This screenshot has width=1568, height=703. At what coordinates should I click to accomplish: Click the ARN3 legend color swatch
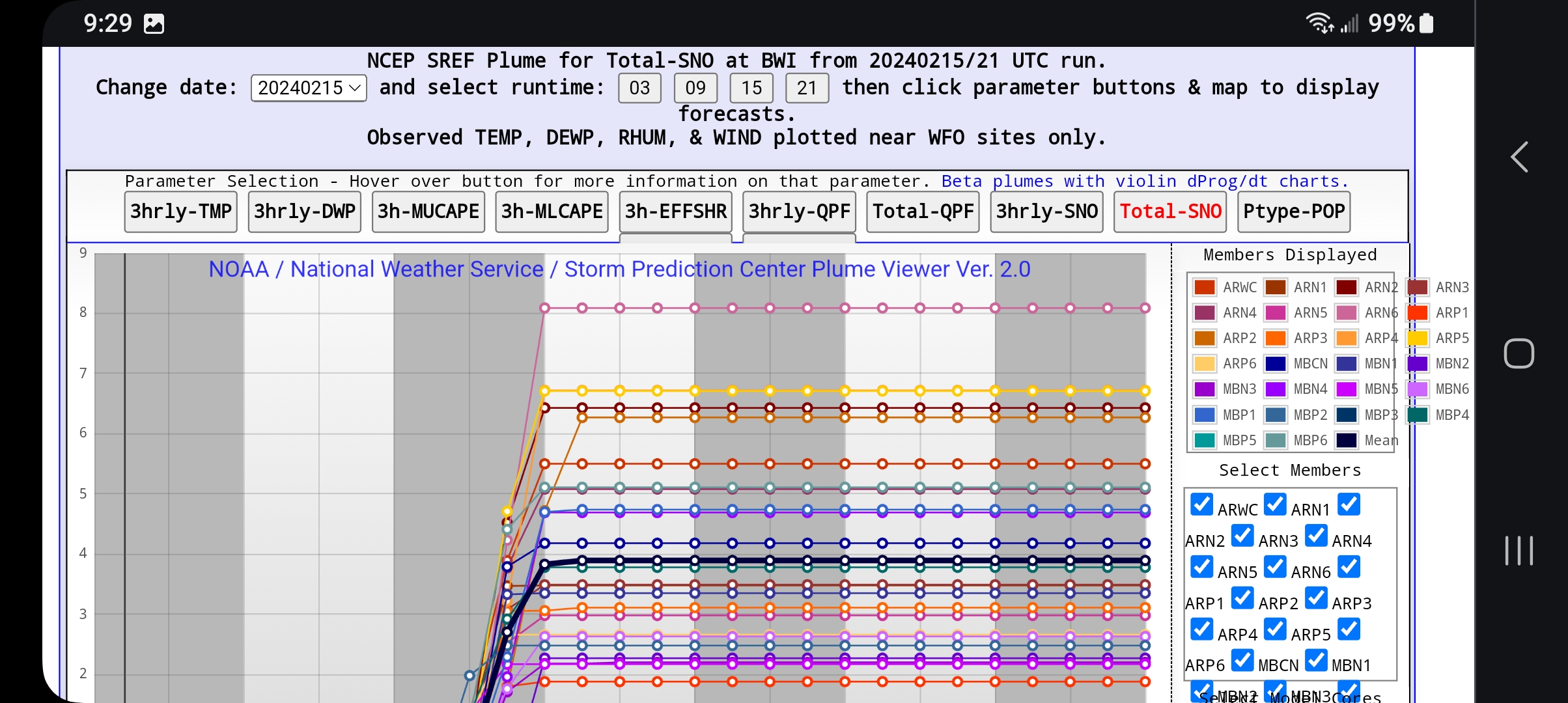1418,287
